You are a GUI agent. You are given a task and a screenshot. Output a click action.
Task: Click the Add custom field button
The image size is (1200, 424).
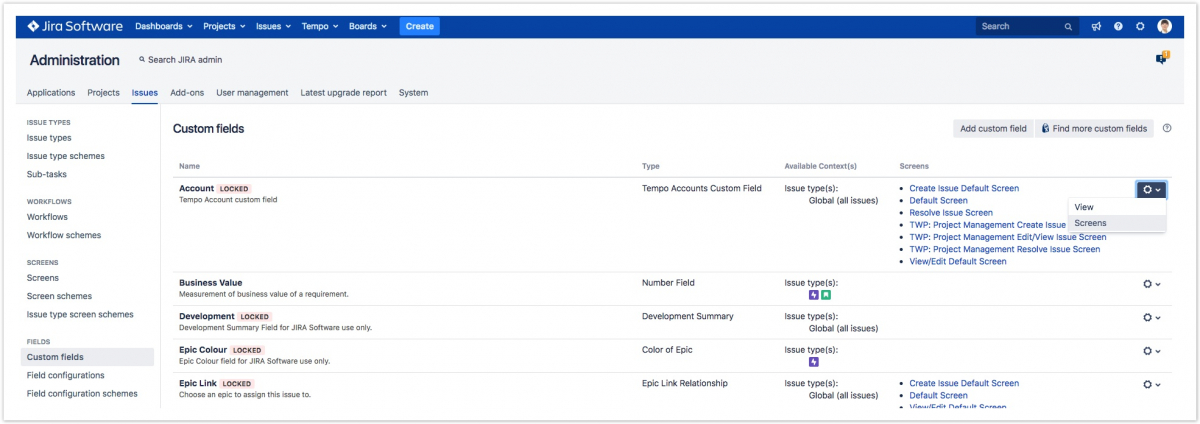click(x=993, y=129)
